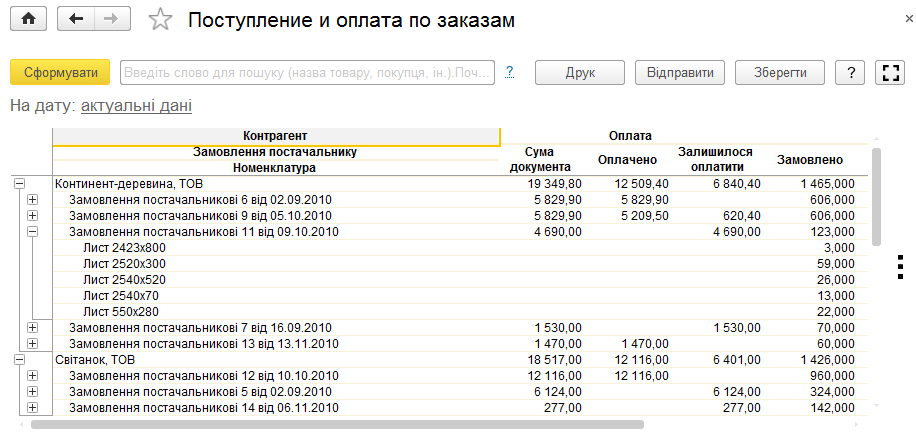This screenshot has height=438, width=916.
Task: Open the search help question mark link
Action: 510,72
